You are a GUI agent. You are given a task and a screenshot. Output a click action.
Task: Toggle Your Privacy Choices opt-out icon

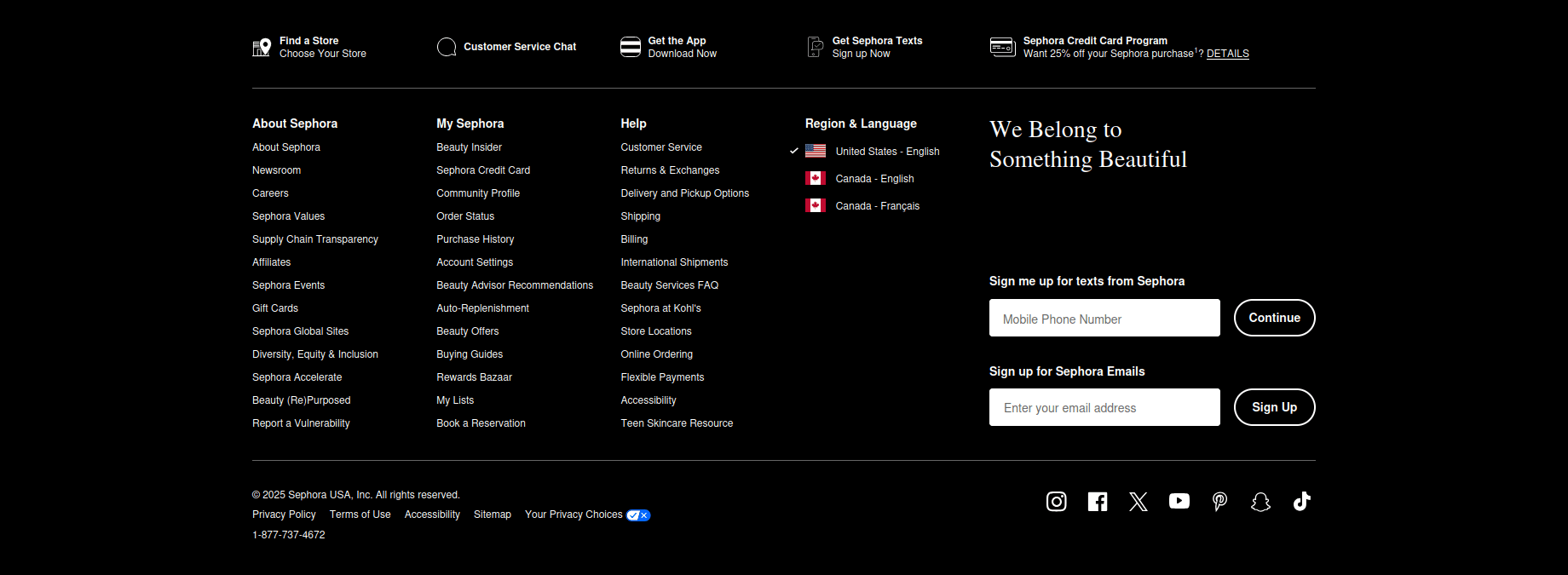pos(638,515)
